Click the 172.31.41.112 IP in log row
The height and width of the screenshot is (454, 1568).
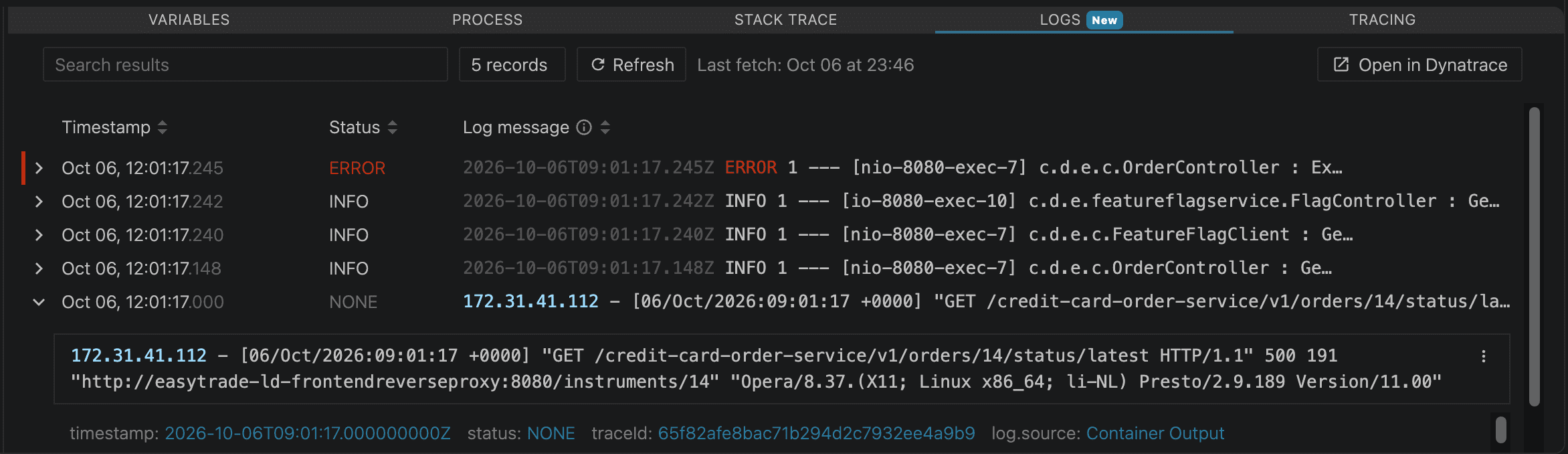(531, 301)
